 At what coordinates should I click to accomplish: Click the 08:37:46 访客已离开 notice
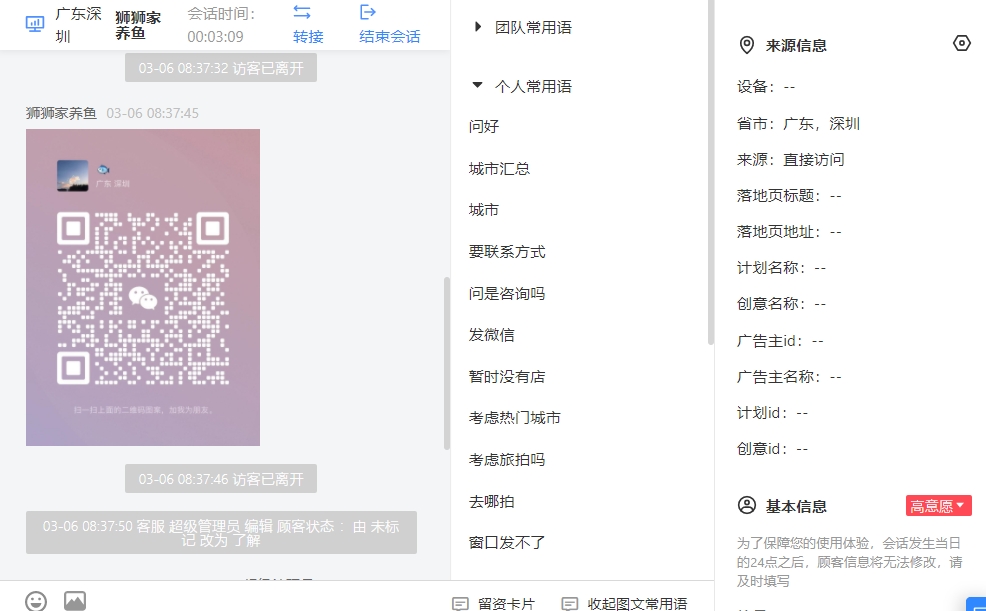[221, 479]
